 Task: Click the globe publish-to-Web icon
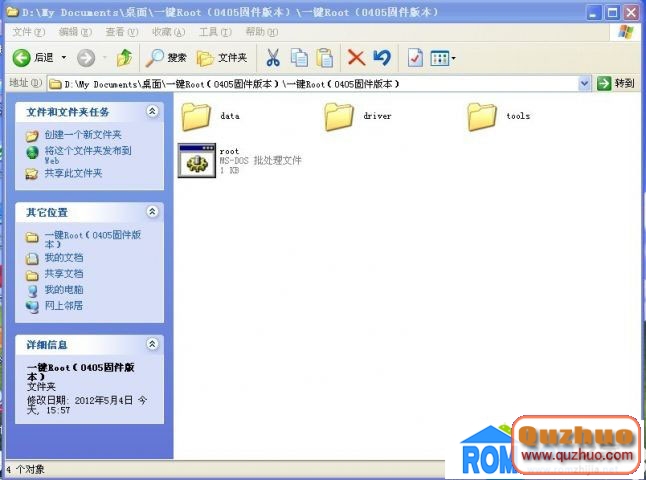click(x=32, y=152)
